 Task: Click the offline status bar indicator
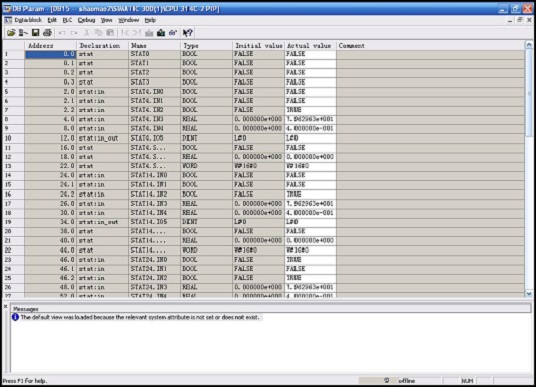(x=406, y=381)
